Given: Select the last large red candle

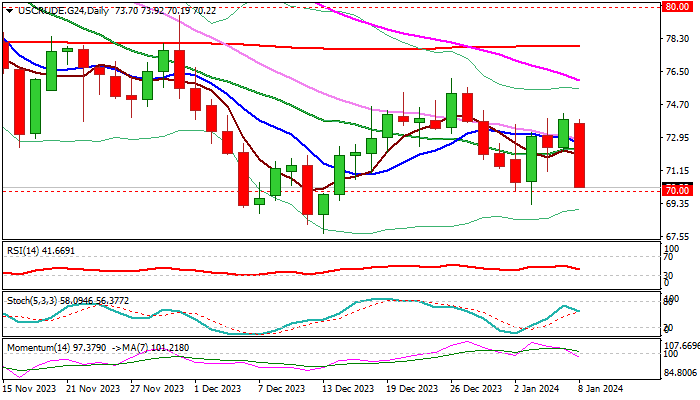Looking at the screenshot, I should pos(580,155).
